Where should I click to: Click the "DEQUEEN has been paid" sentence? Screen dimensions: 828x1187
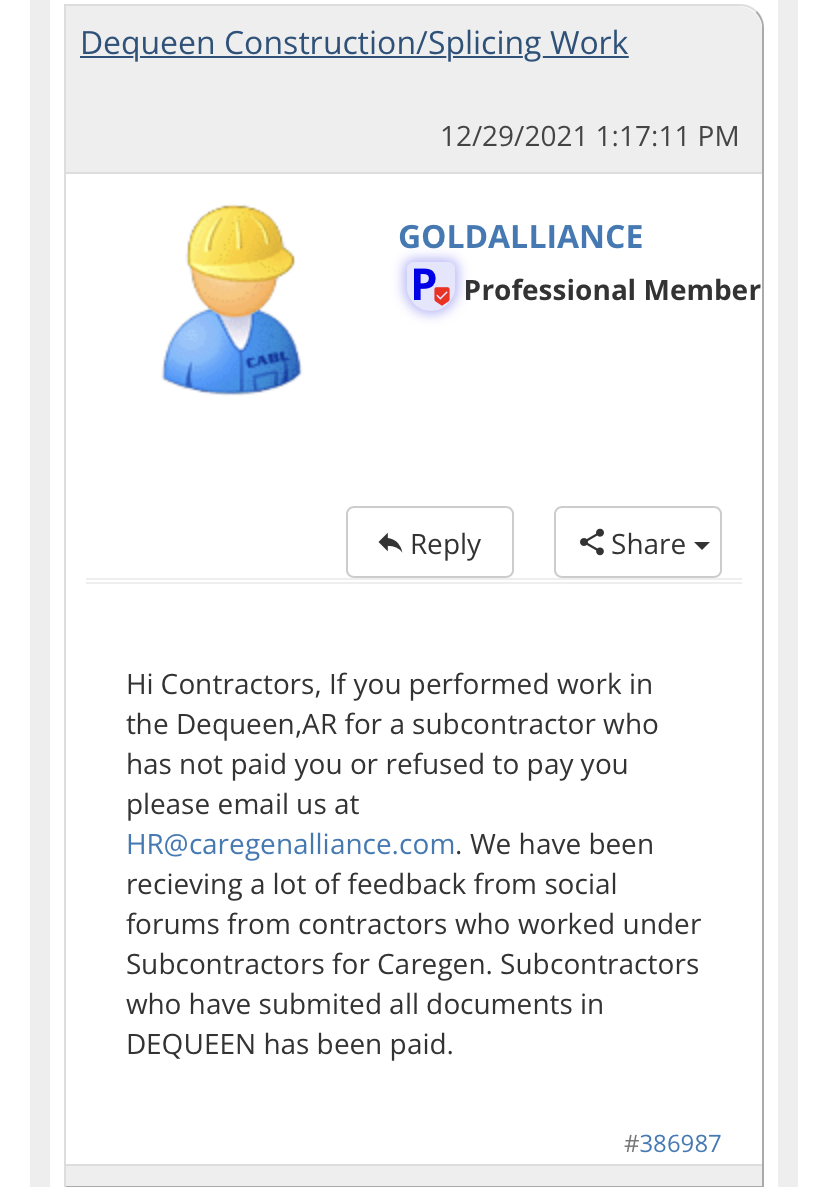(290, 1044)
